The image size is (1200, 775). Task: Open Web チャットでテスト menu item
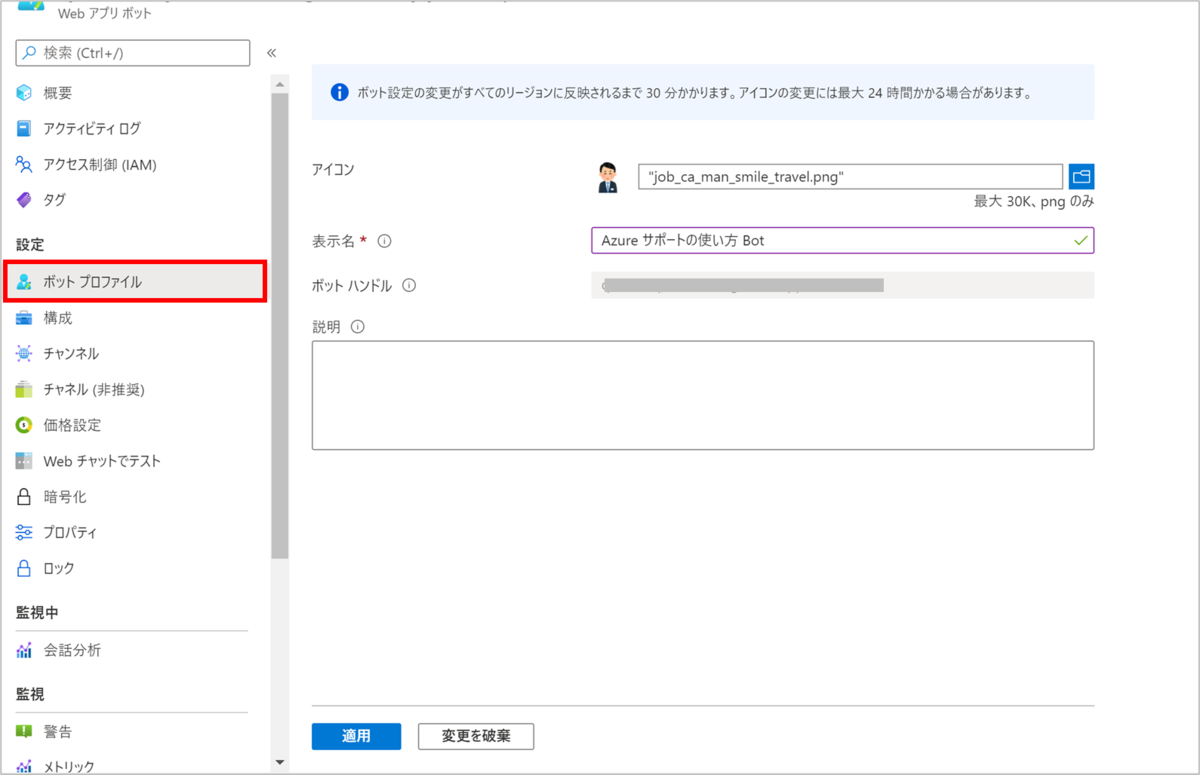click(102, 461)
